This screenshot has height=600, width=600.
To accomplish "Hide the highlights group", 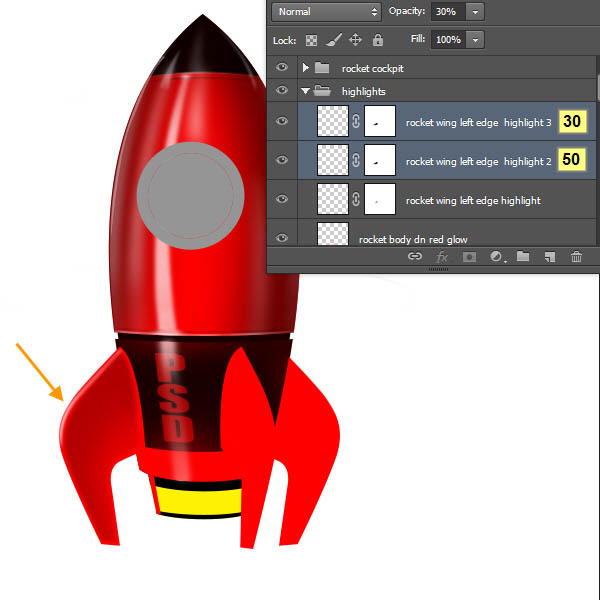I will 282,91.
